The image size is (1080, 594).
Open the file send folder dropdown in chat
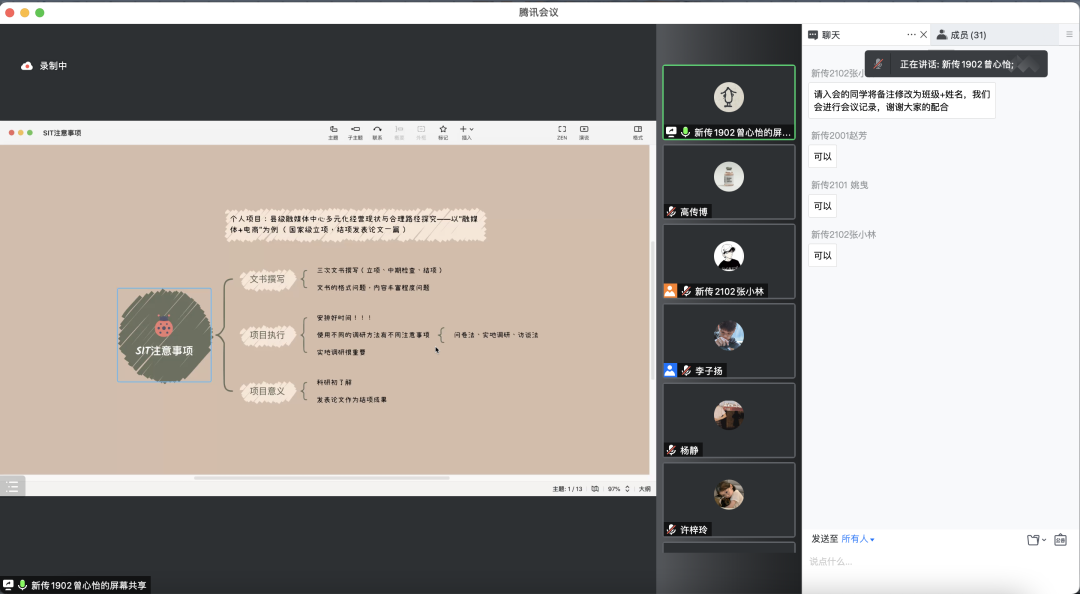click(1036, 540)
